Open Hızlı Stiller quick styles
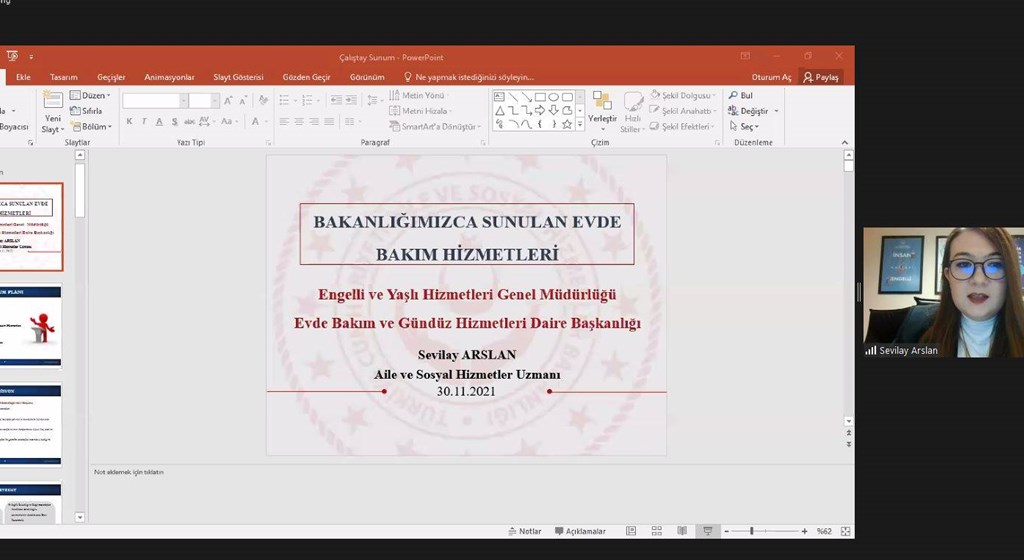Screen dimensions: 1024x560 pyautogui.click(x=632, y=112)
